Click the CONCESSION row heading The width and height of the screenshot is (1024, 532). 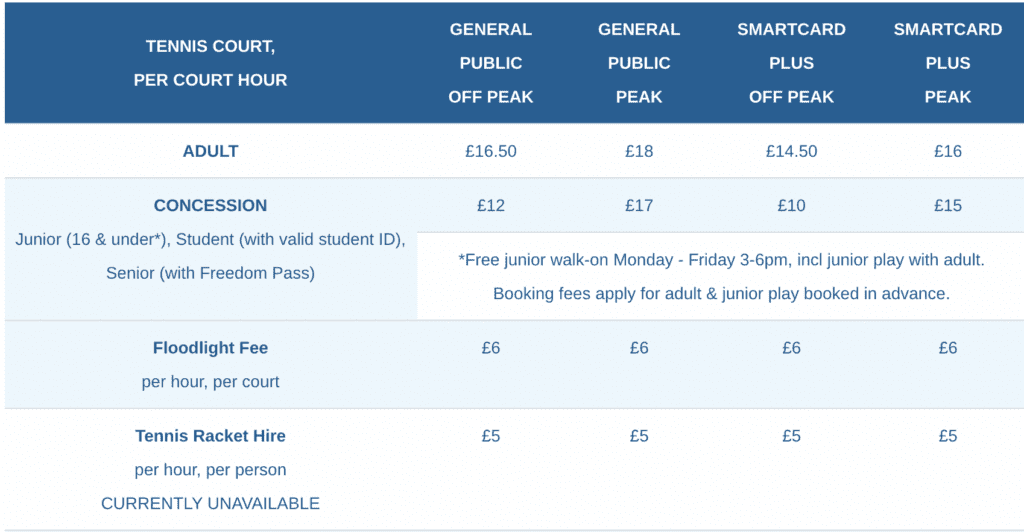tap(210, 205)
